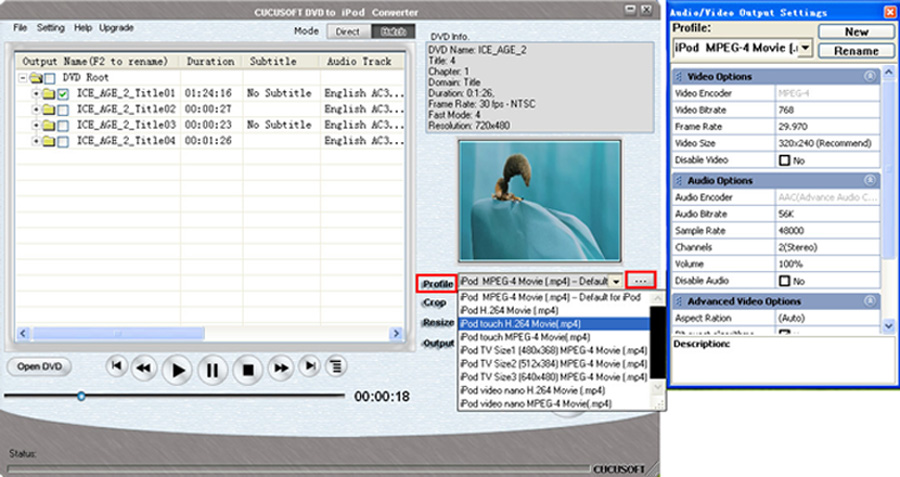The image size is (900, 477).
Task: Stop the video with the stop button
Action: [248, 370]
